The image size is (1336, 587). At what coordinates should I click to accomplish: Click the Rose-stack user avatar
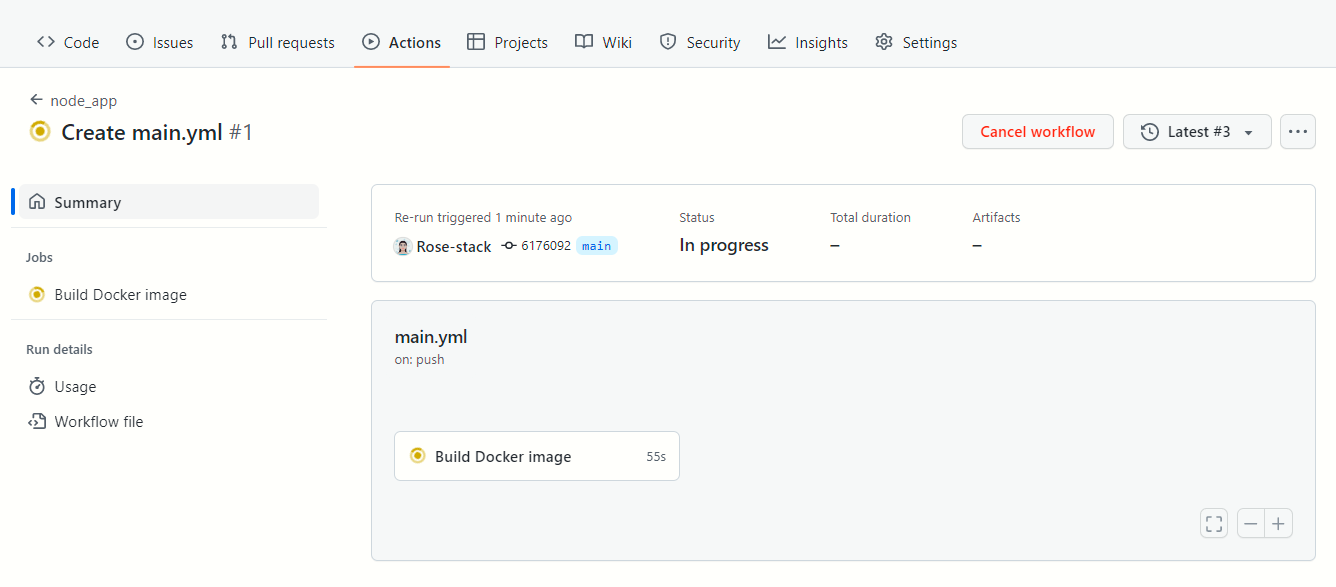(403, 246)
